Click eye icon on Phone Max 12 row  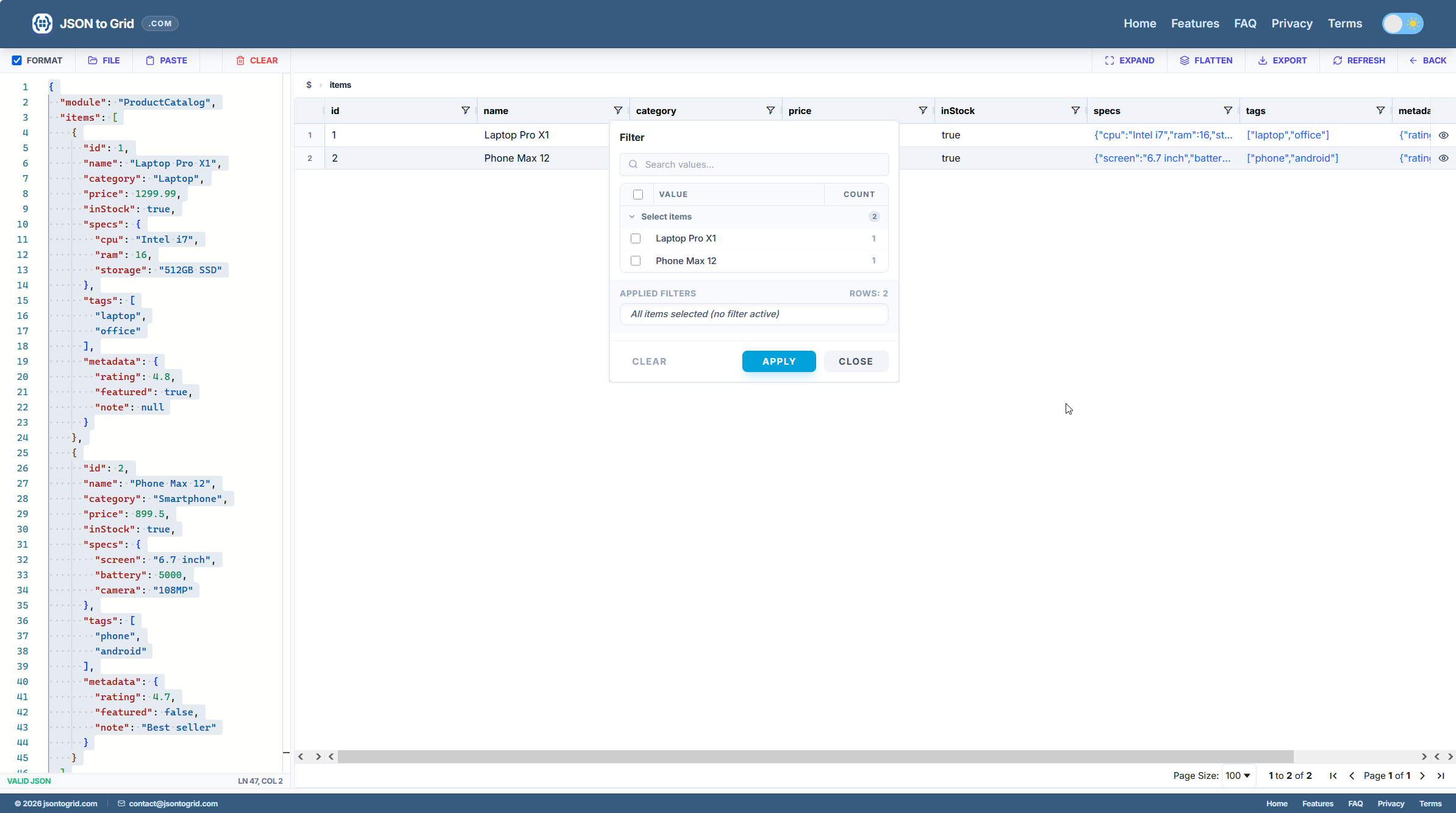(1444, 158)
